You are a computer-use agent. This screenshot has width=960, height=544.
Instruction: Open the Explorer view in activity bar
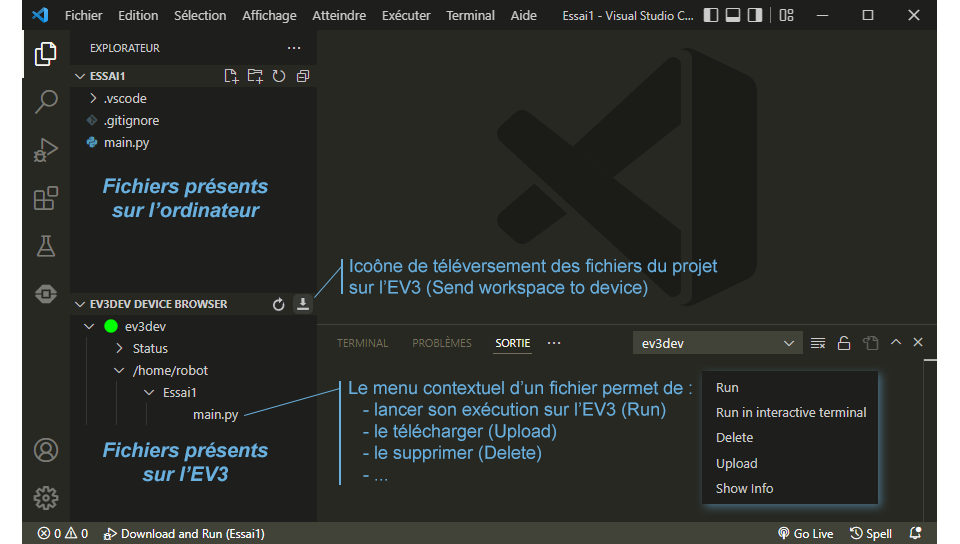(45, 54)
